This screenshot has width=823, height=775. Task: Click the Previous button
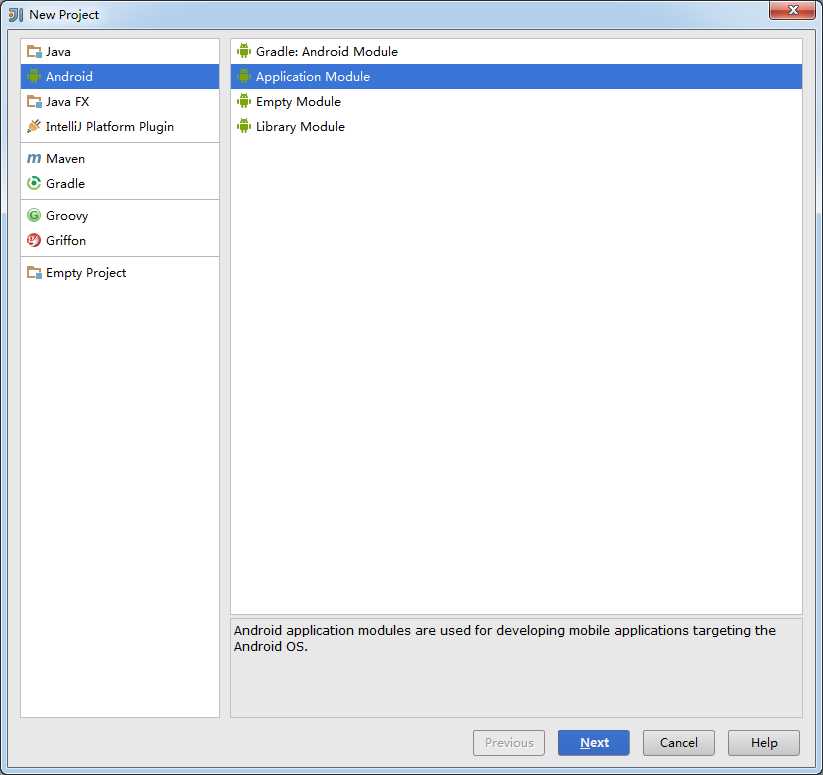(x=509, y=742)
